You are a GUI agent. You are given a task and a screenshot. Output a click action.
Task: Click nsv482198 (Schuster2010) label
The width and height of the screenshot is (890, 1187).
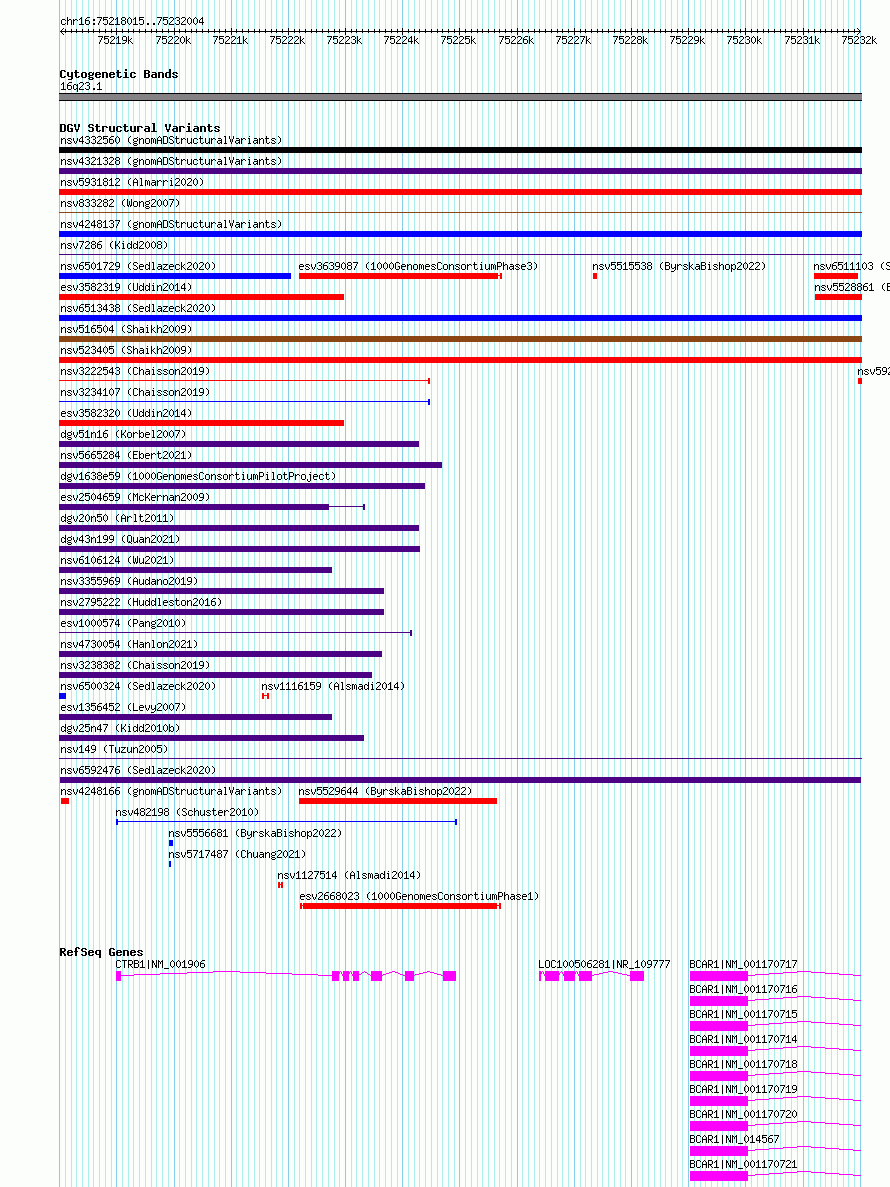pos(187,812)
